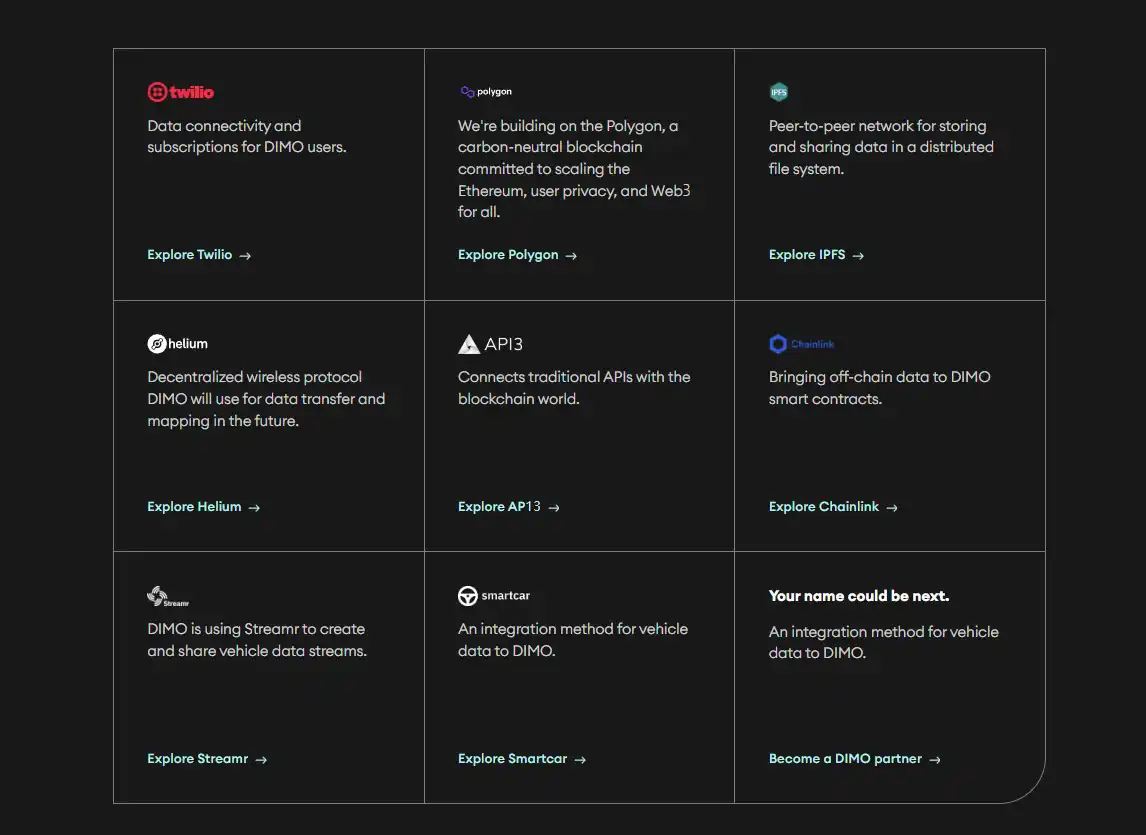1146x835 pixels.
Task: Visit the Explore Streamr link
Action: pyautogui.click(x=208, y=759)
